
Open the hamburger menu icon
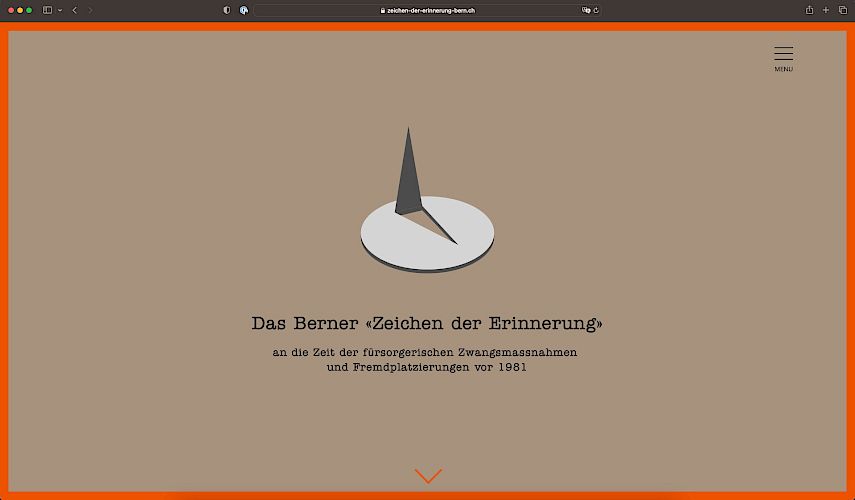point(783,54)
